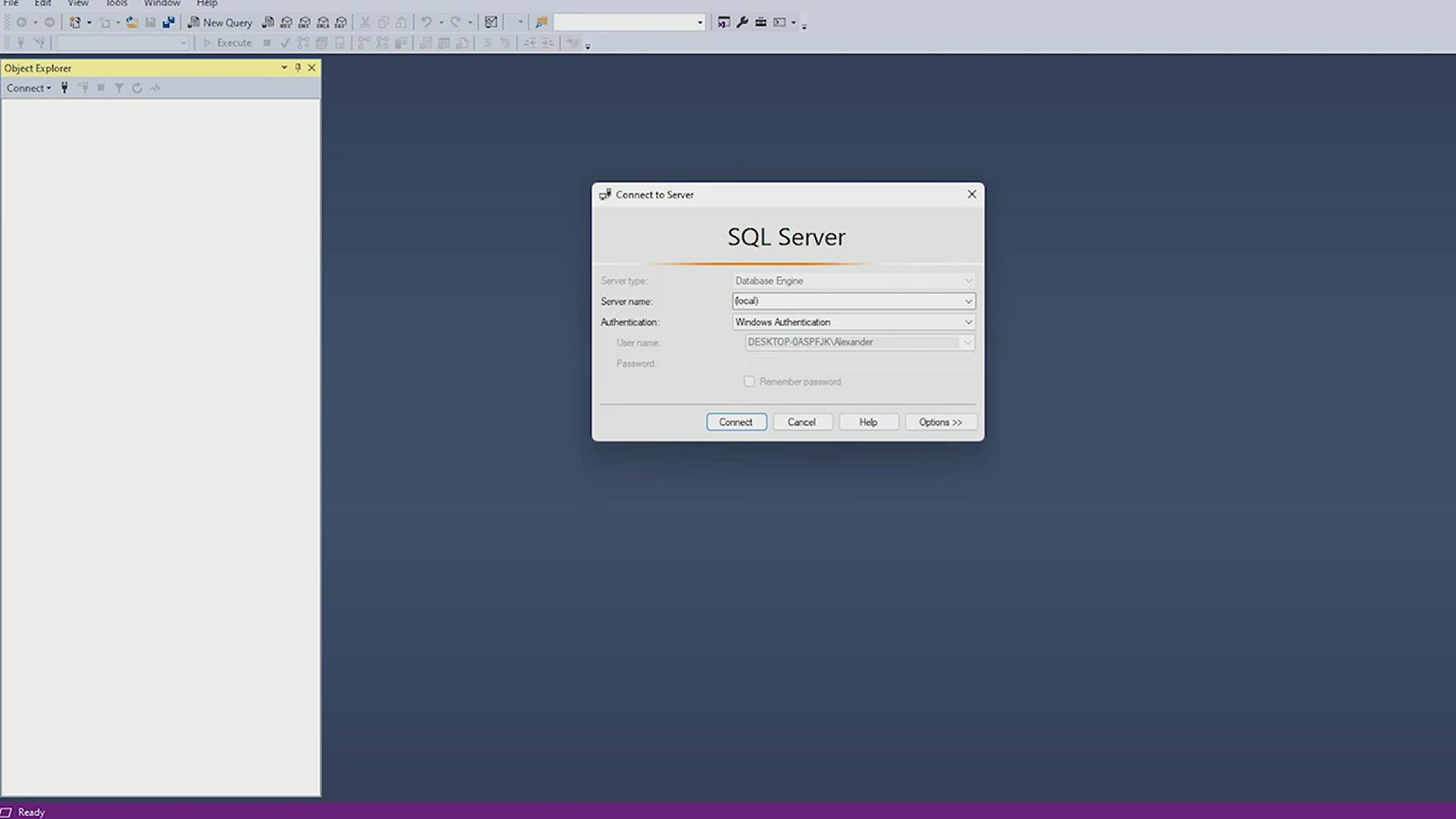Click the Redo arrow icon
1456x819 pixels.
456,22
